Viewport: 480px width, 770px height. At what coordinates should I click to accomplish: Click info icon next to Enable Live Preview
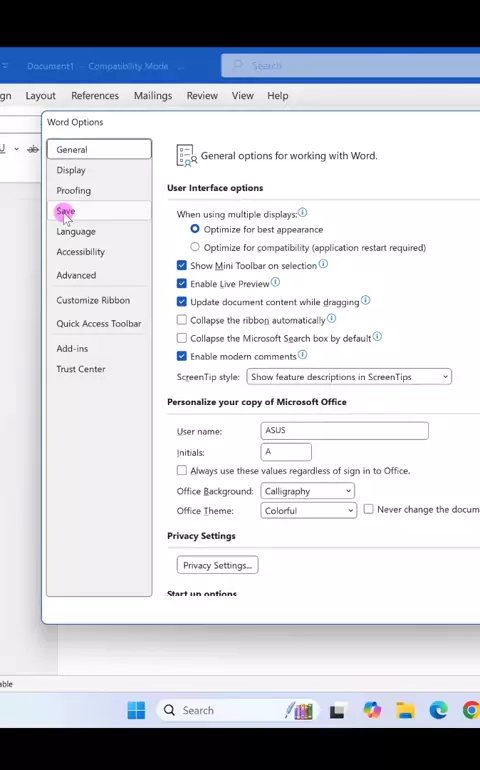[x=276, y=282]
